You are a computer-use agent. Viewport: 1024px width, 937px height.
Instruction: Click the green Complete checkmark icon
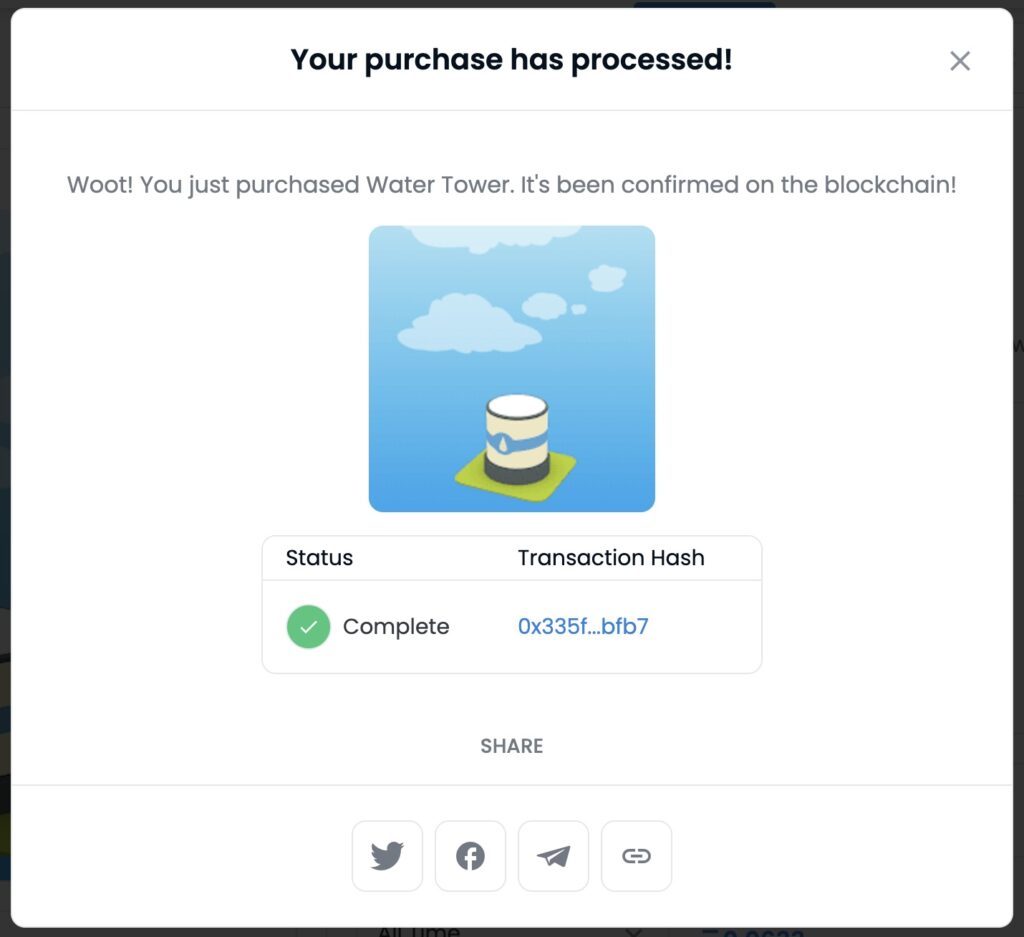pyautogui.click(x=308, y=627)
